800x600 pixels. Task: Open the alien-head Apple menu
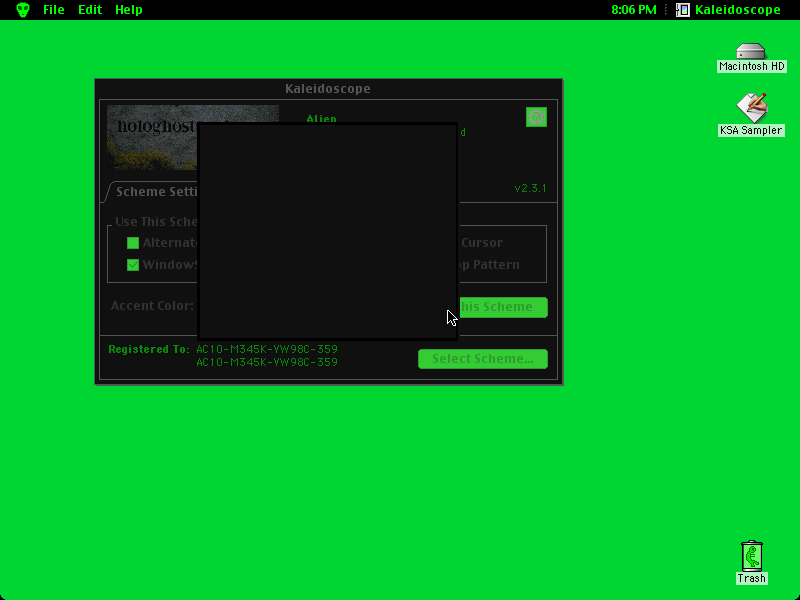coord(23,10)
